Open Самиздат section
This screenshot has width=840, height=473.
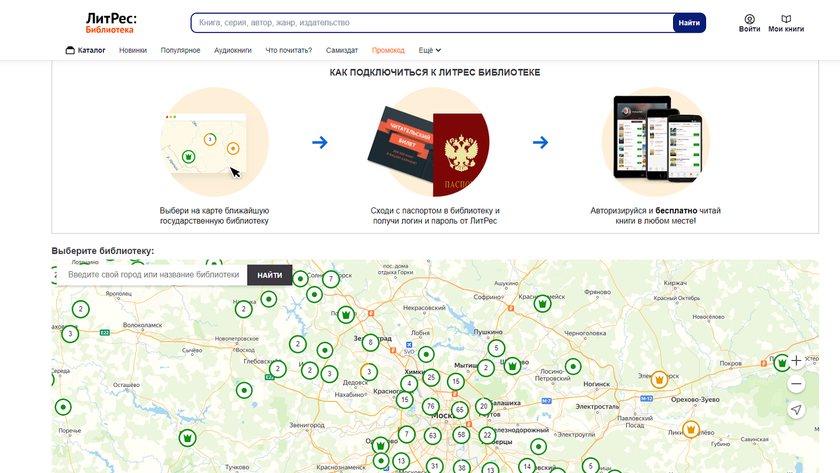click(x=342, y=50)
